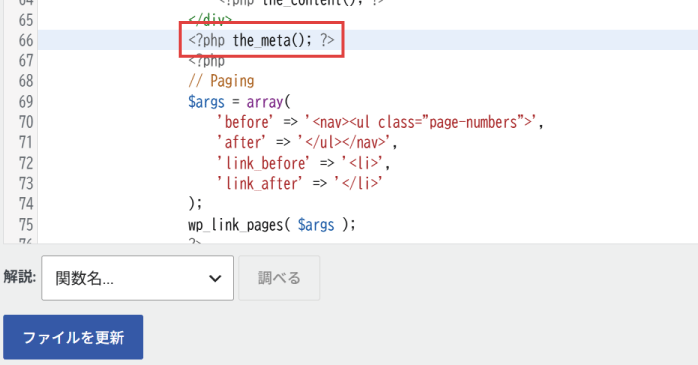
Task: Open the 関数名... dropdown
Action: pos(138,278)
